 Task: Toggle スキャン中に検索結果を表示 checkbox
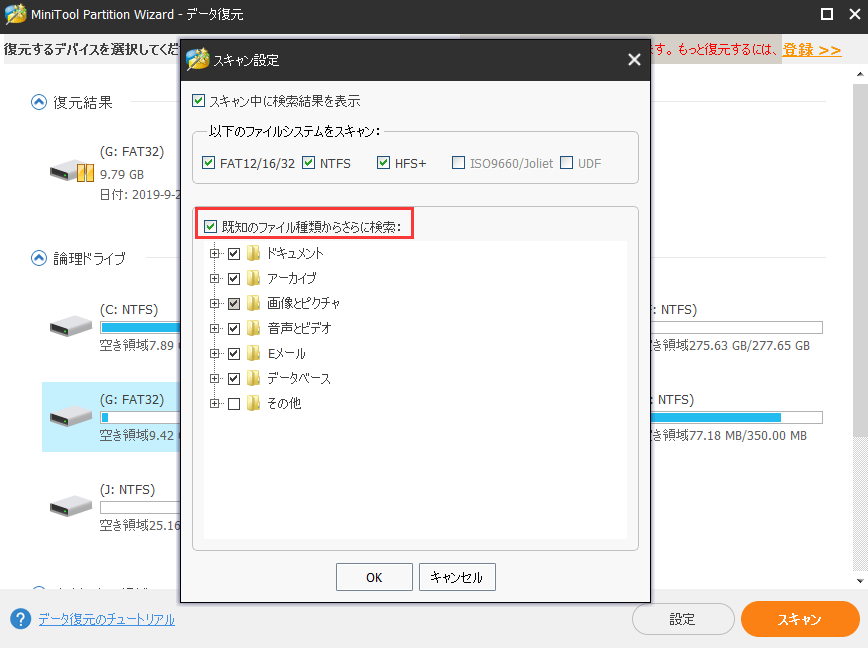(x=198, y=101)
